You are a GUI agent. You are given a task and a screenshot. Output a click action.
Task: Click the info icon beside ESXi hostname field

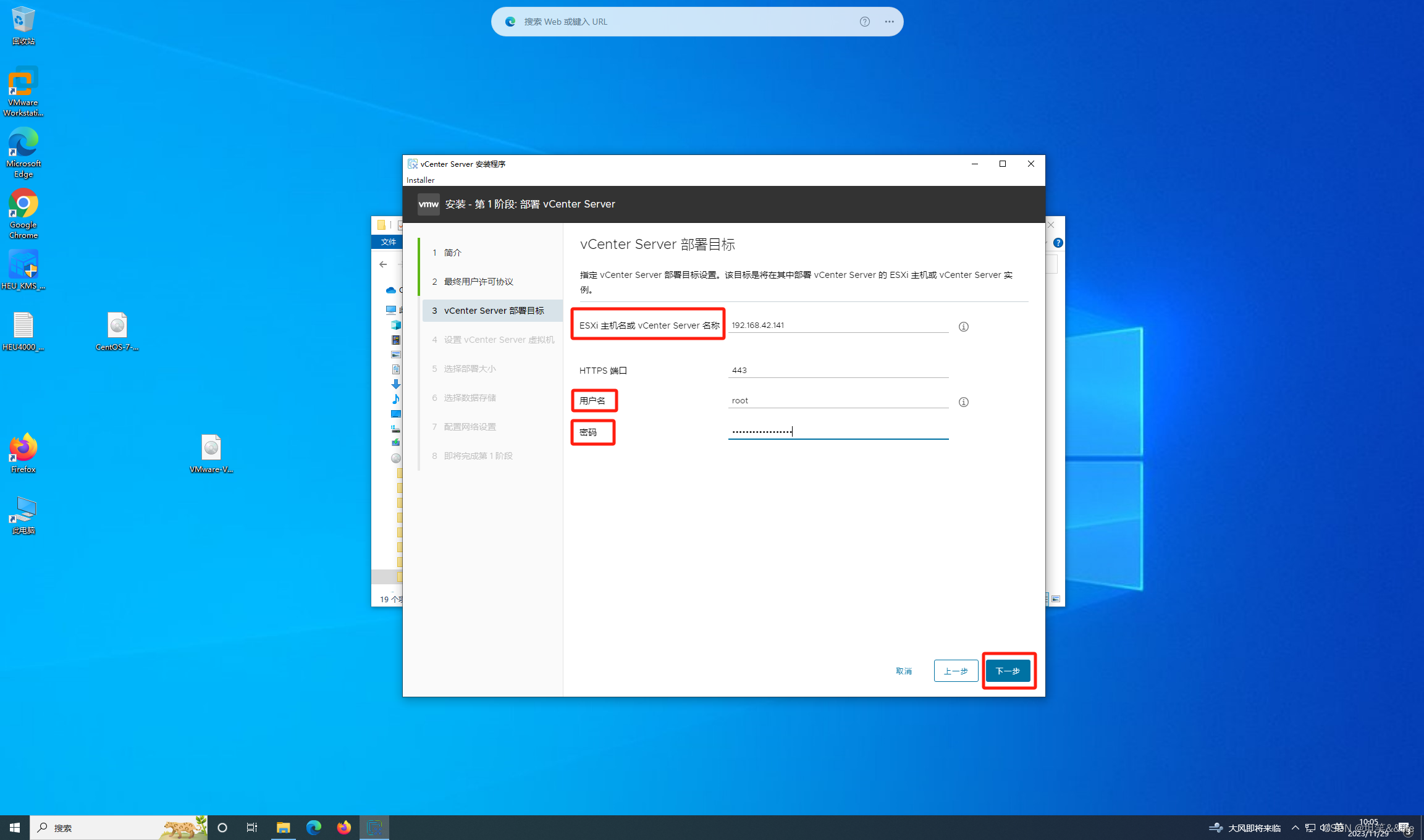coord(964,327)
